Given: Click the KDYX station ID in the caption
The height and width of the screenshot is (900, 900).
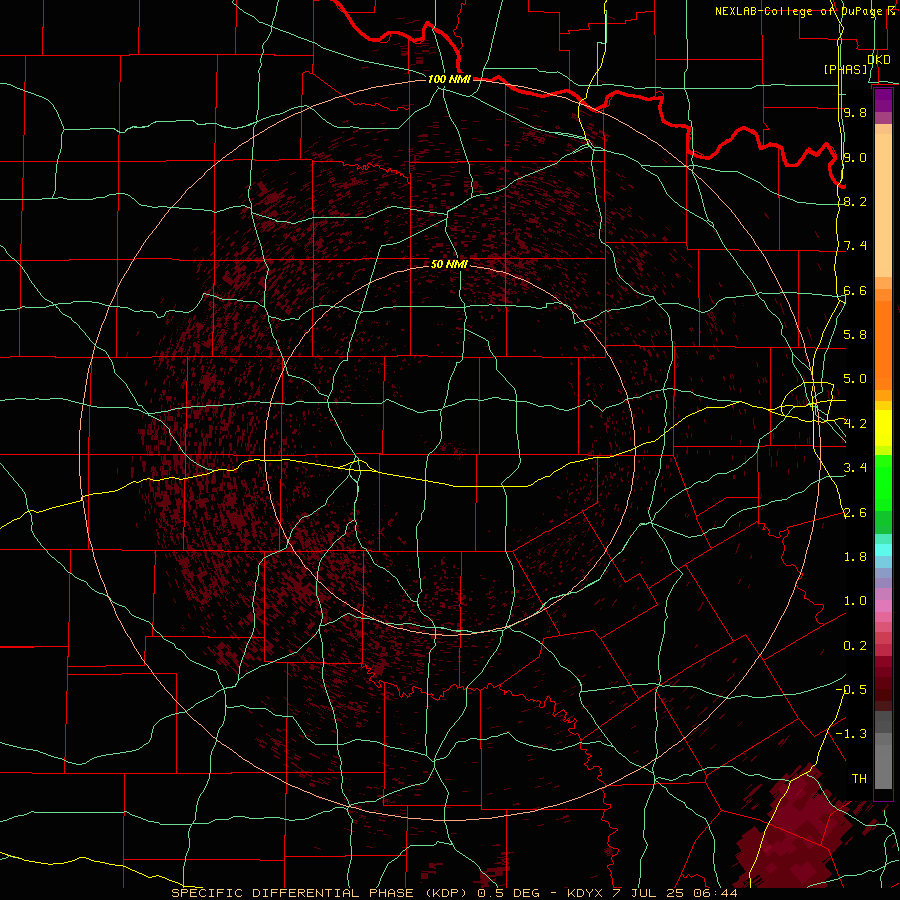Looking at the screenshot, I should [585, 893].
